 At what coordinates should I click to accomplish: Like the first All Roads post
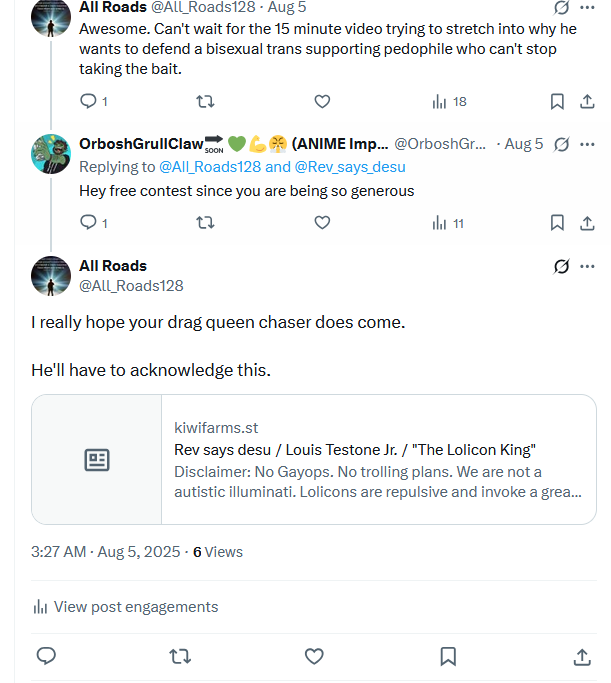pyautogui.click(x=322, y=101)
